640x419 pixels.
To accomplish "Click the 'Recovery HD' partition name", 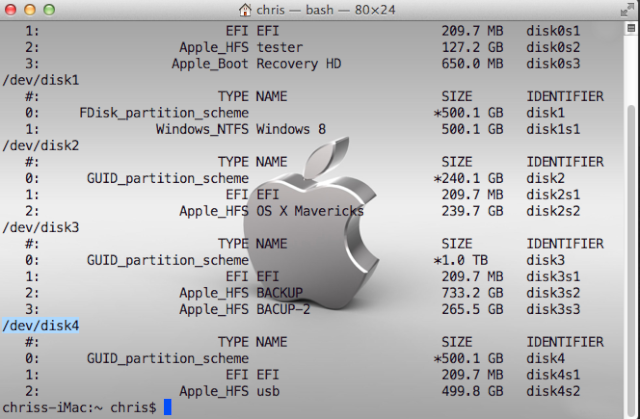I will [x=298, y=64].
